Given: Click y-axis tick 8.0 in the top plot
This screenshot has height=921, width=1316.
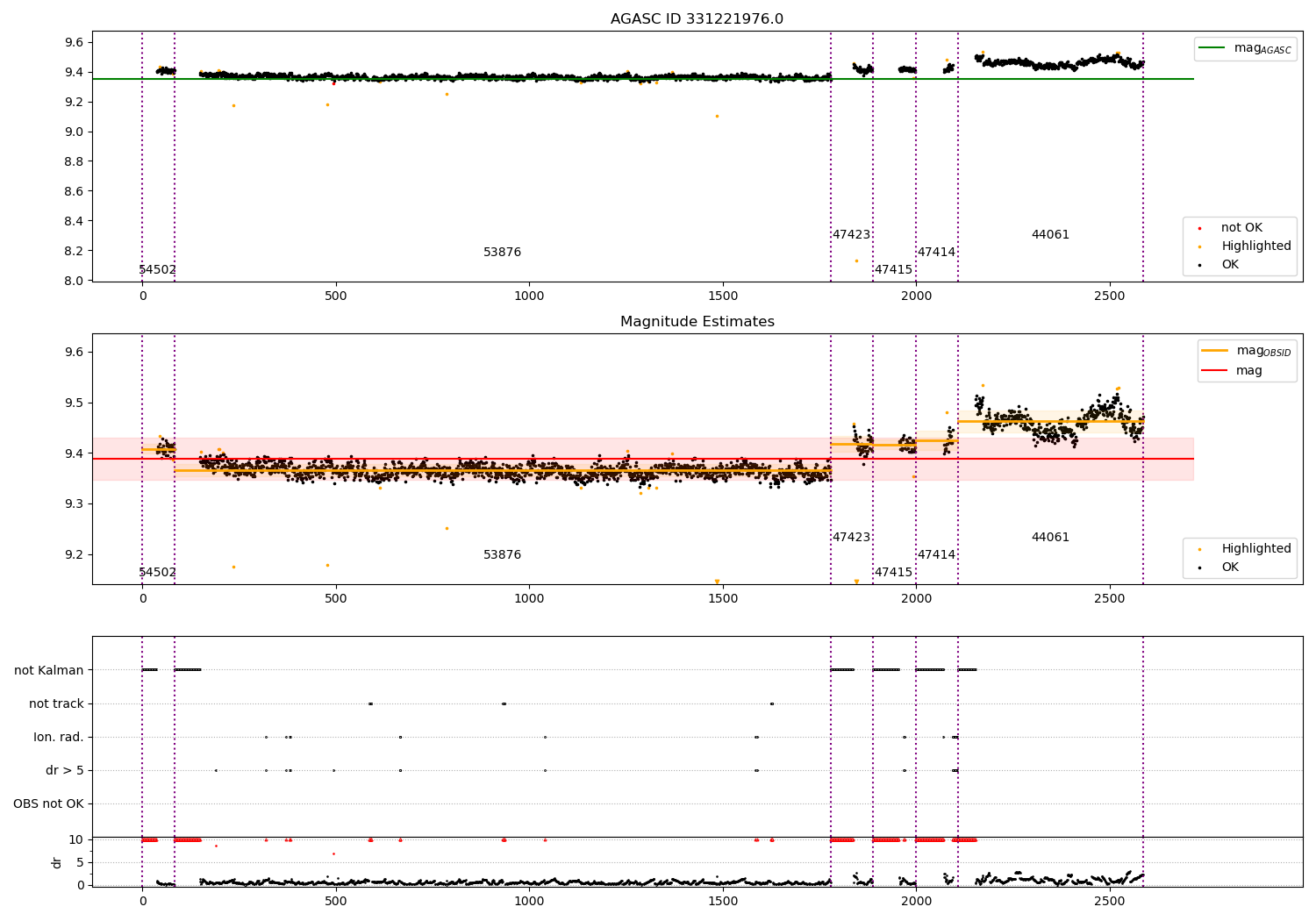Looking at the screenshot, I should tap(74, 281).
